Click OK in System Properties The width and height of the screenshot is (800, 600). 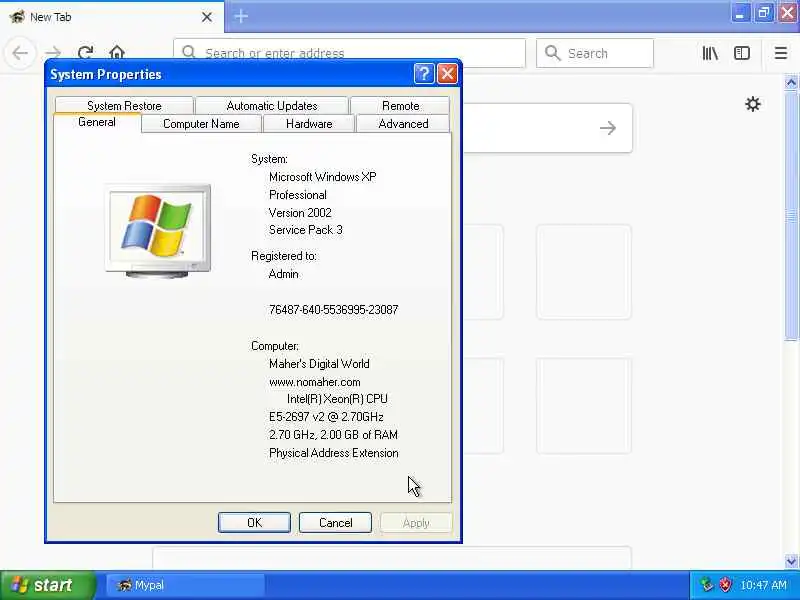click(254, 522)
